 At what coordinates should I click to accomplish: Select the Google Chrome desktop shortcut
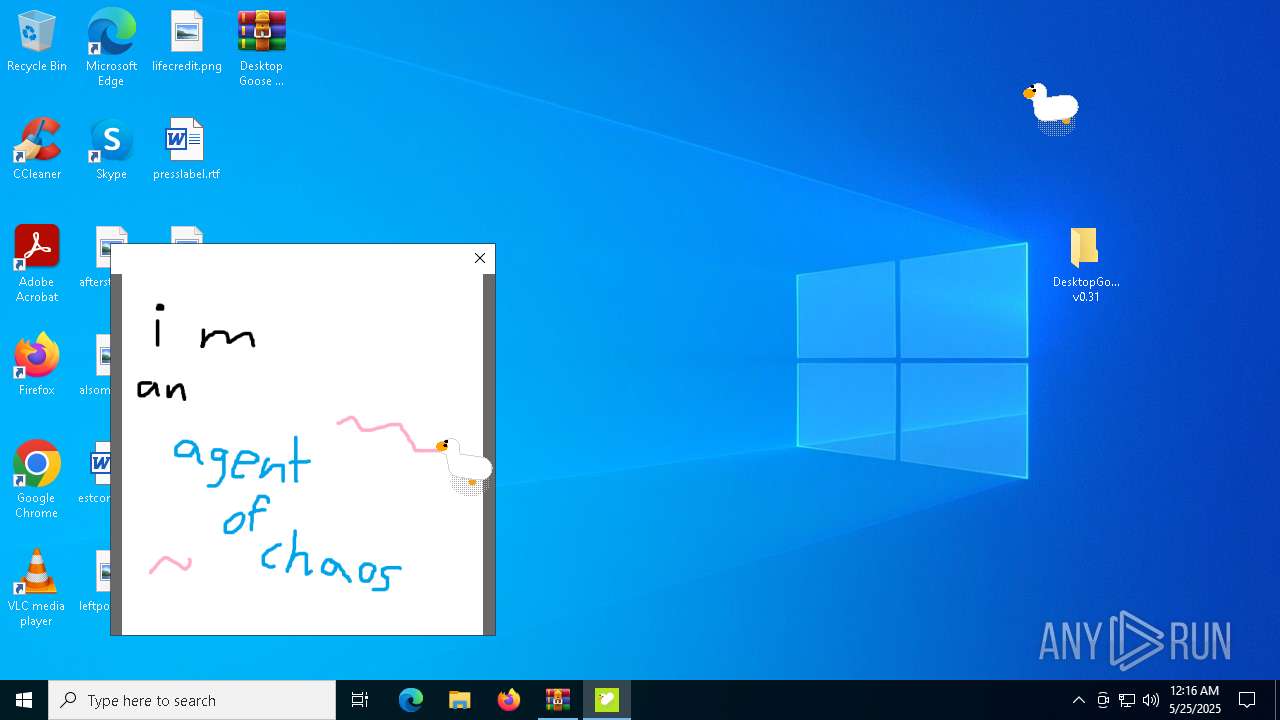tap(37, 480)
